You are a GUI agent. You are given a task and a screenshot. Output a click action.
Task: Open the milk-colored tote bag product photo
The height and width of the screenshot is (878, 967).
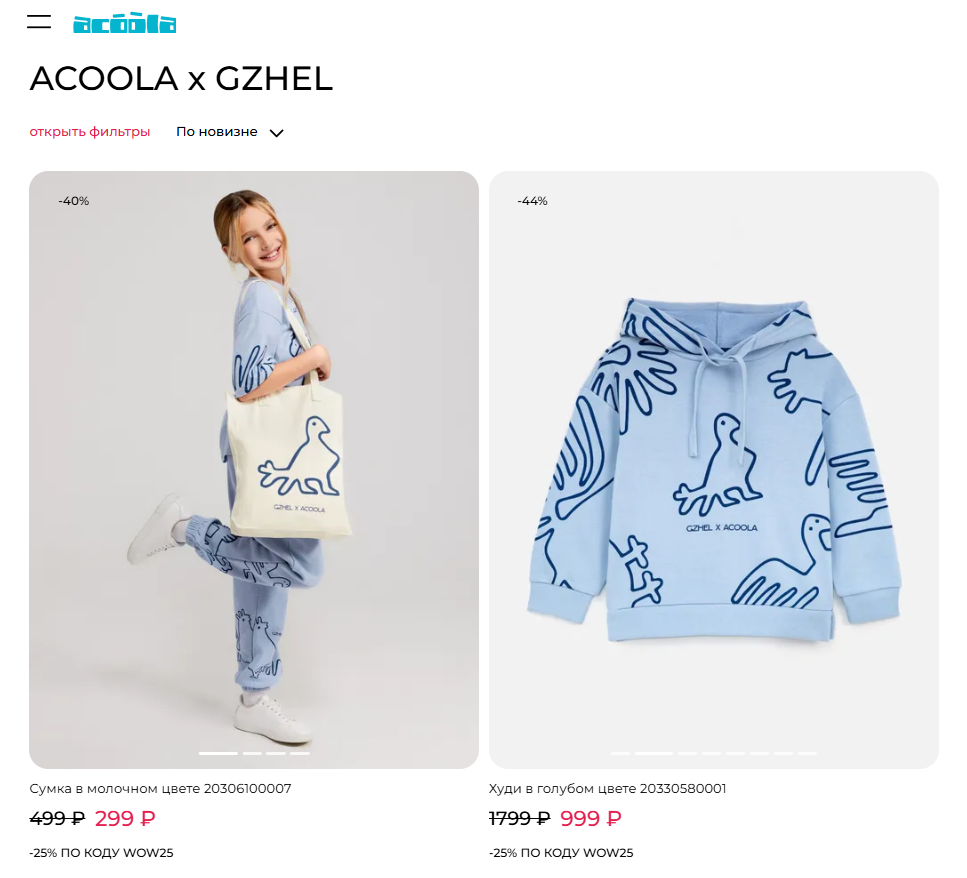tap(253, 469)
